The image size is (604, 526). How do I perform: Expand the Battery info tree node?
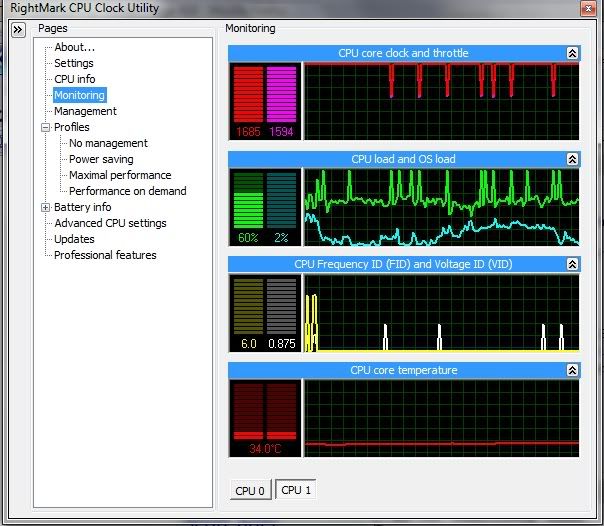45,208
